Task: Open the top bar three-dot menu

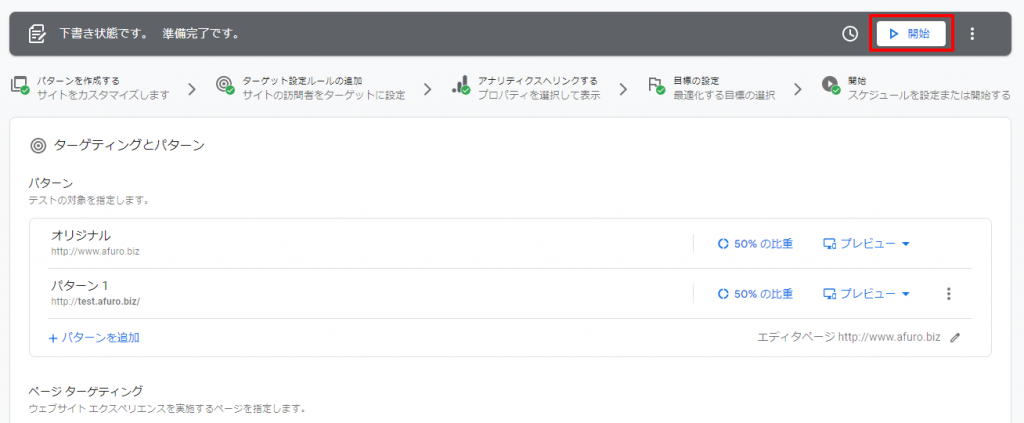Action: pyautogui.click(x=972, y=34)
